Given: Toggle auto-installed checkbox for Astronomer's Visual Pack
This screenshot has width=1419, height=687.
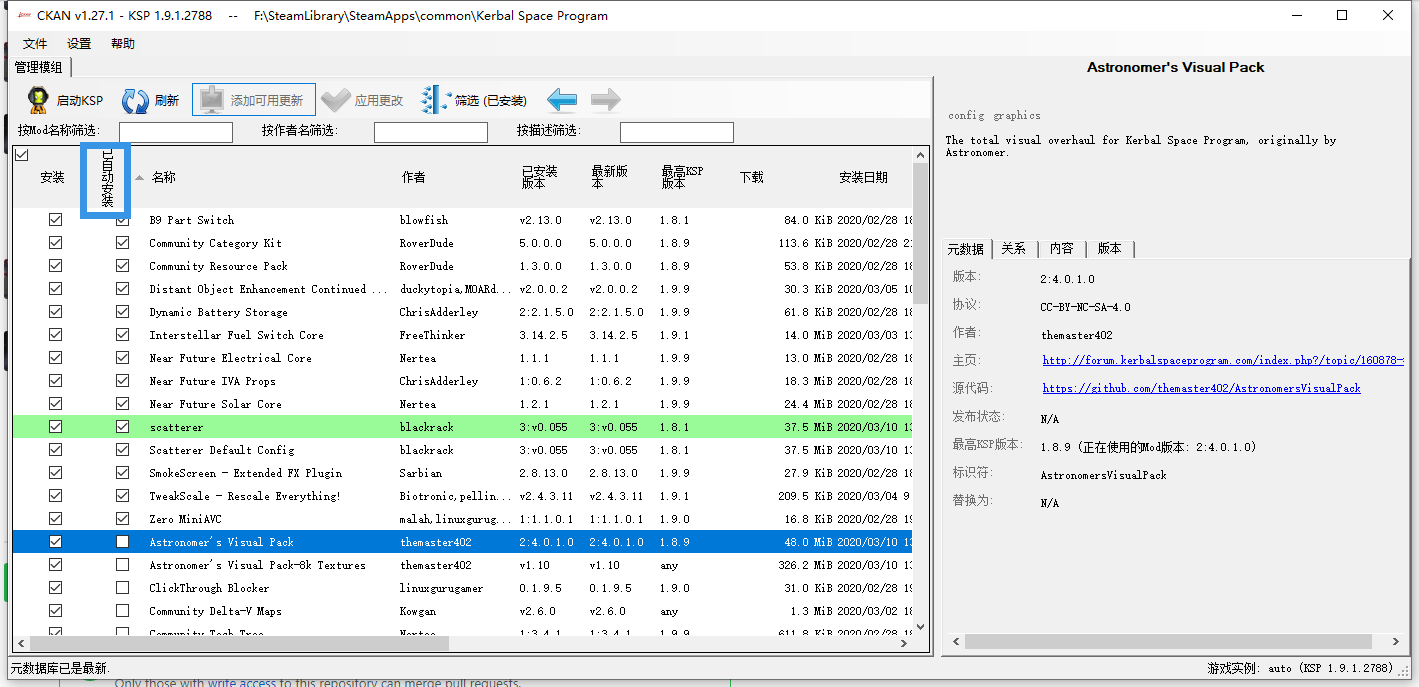Looking at the screenshot, I should [x=122, y=542].
